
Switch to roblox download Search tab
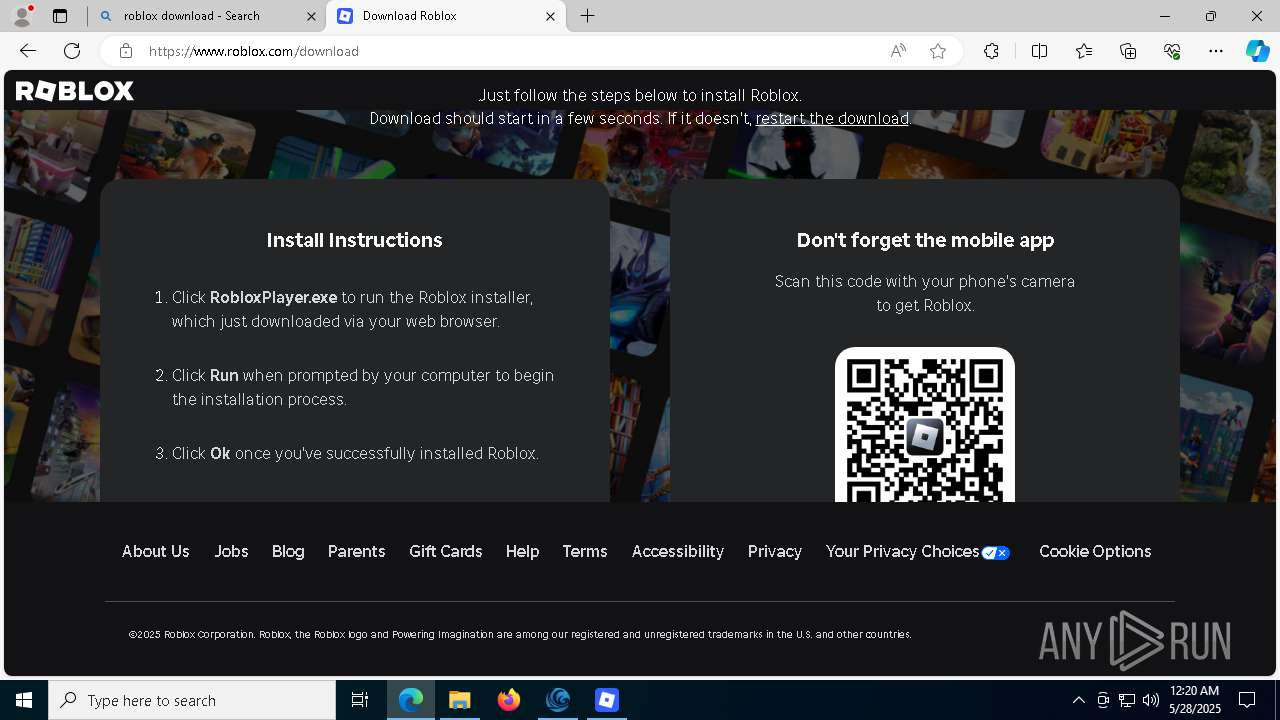(x=207, y=16)
